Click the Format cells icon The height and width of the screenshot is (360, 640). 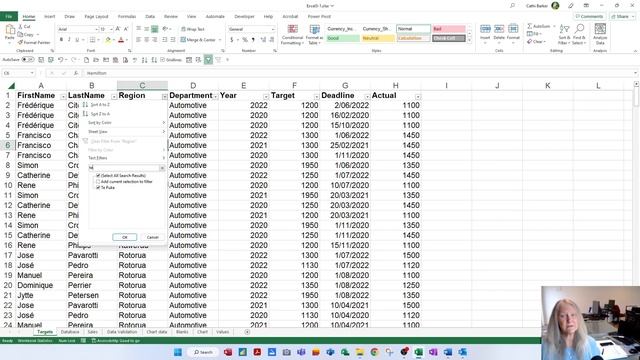click(x=513, y=29)
